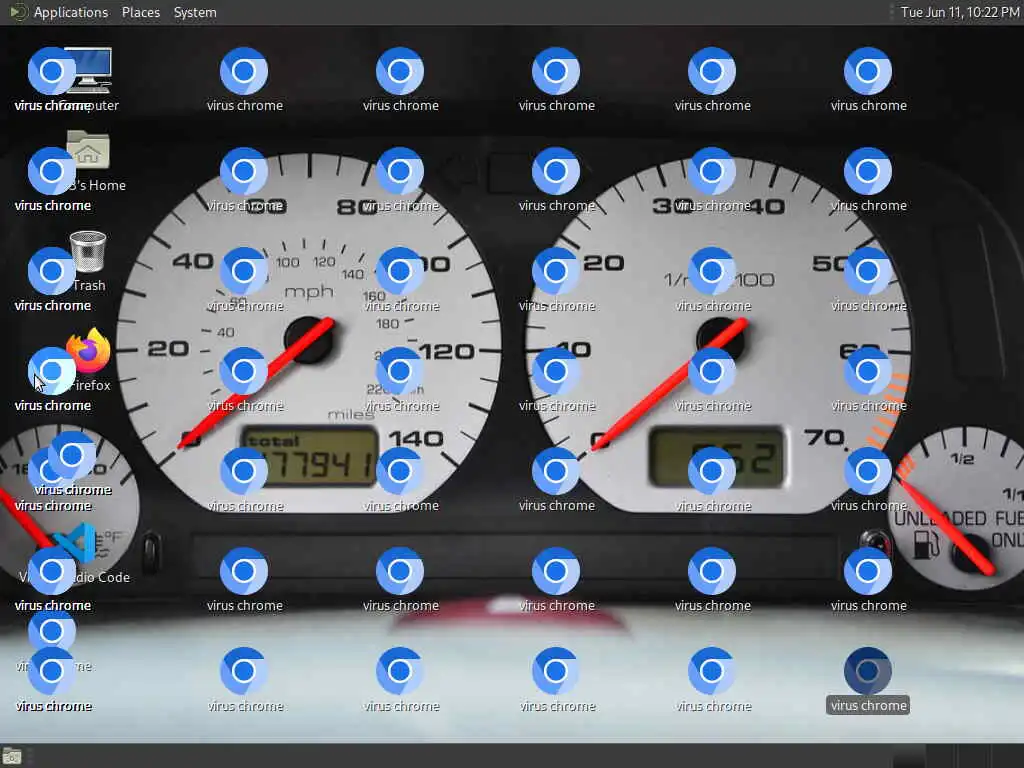Click the highlighted virus chrome icon
Viewport: 1024px width, 768px height.
(x=867, y=671)
